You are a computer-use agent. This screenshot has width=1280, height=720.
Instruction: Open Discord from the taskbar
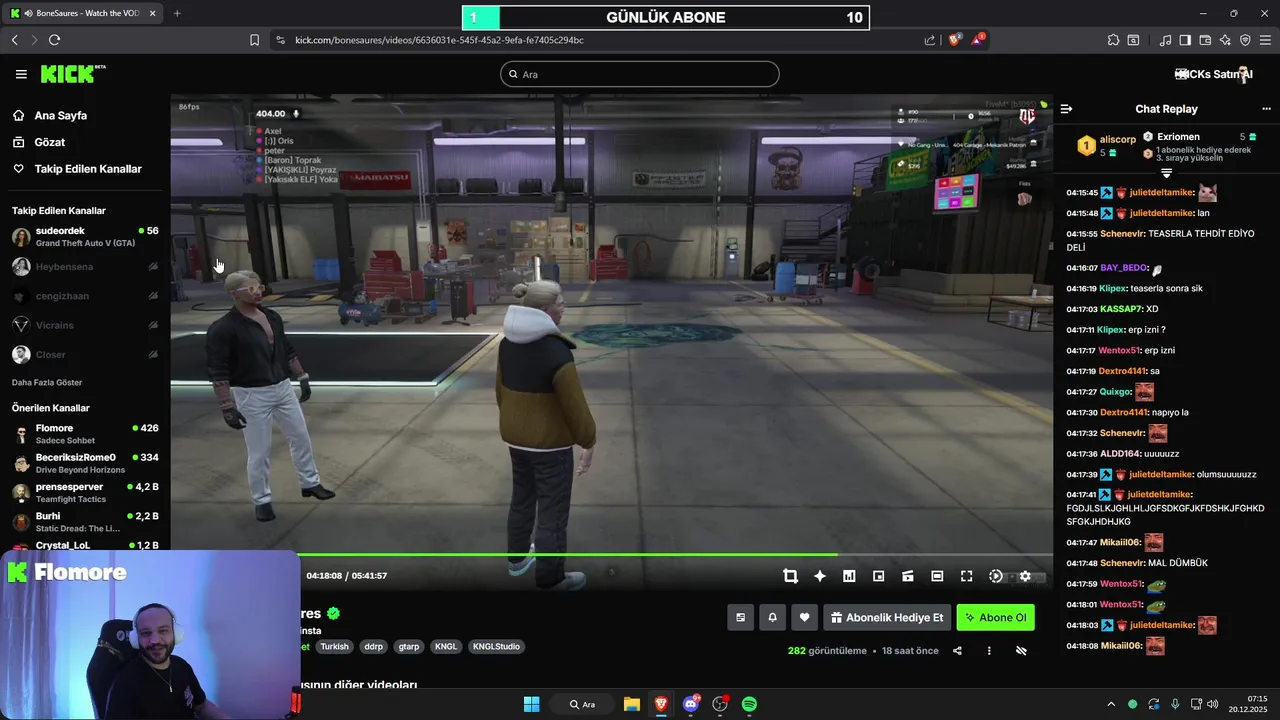(690, 704)
